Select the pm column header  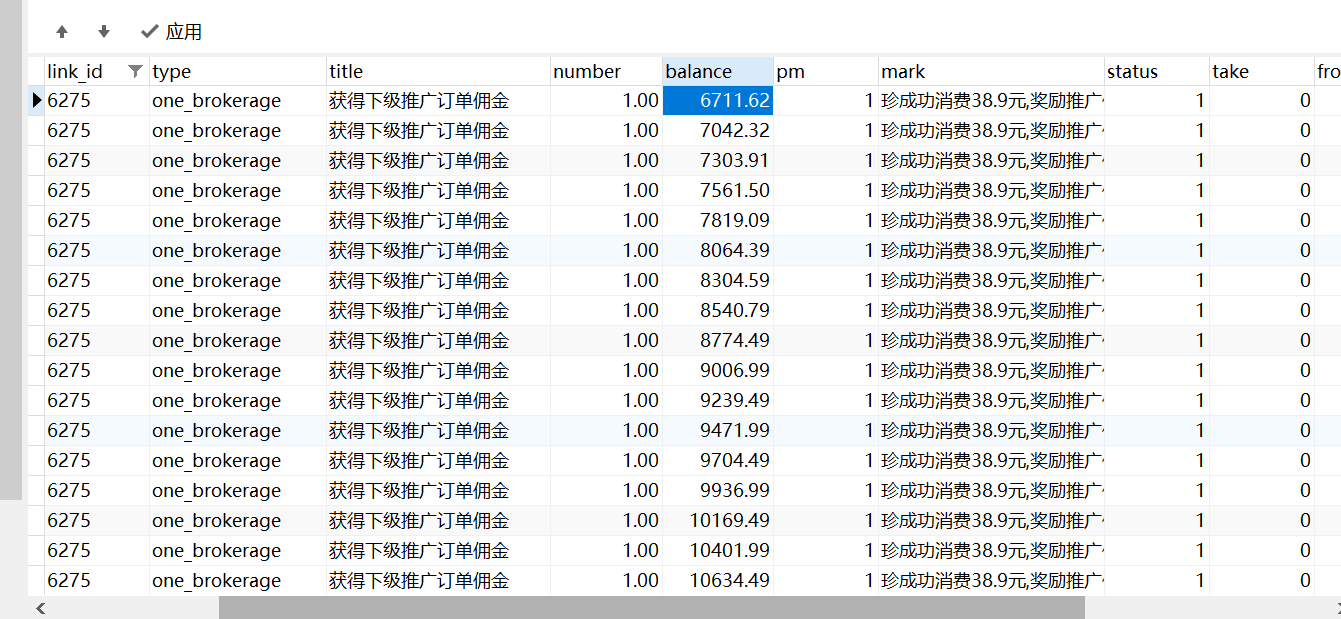coord(790,71)
